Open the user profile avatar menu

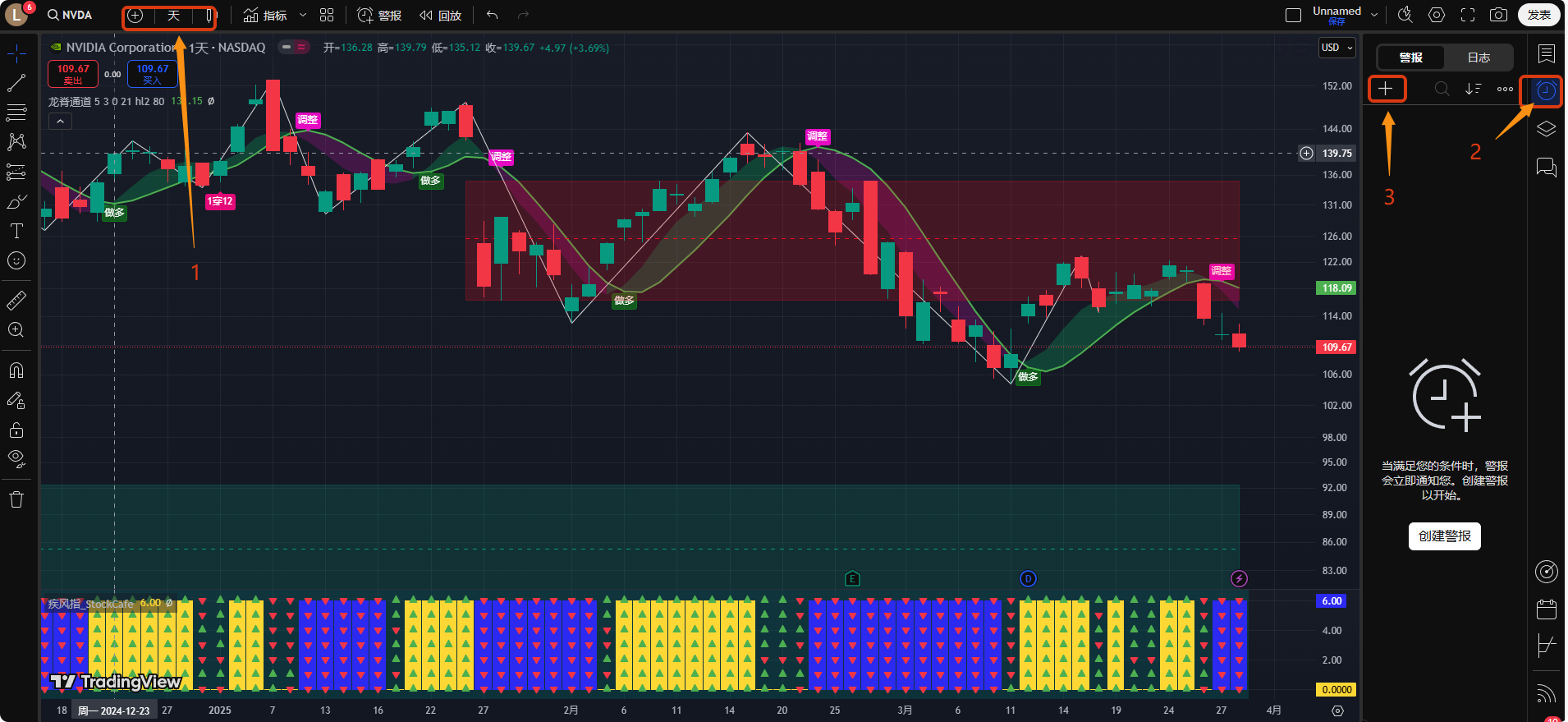point(17,15)
